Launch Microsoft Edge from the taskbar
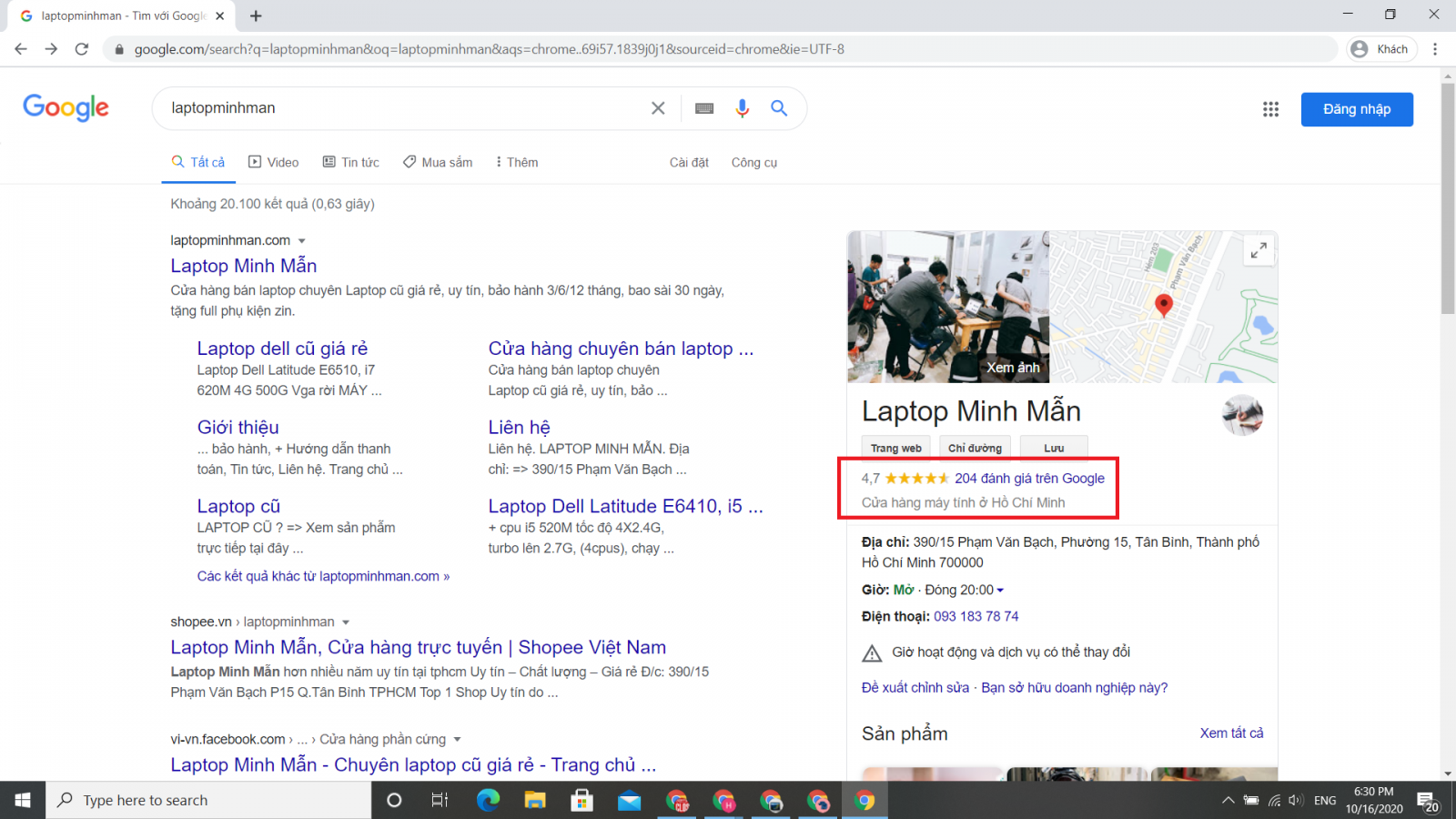This screenshot has width=1456, height=819. 489,800
